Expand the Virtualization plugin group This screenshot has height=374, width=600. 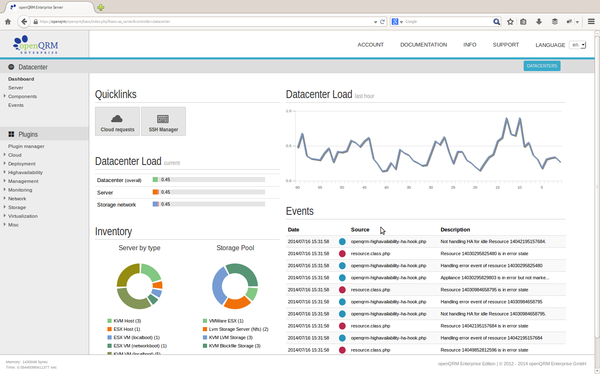pyautogui.click(x=5, y=216)
